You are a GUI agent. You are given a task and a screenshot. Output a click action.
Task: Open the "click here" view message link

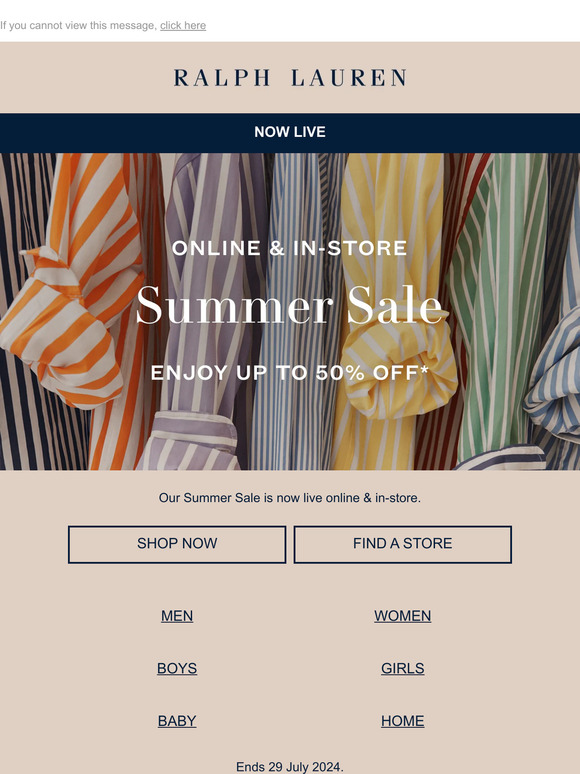pyautogui.click(x=183, y=25)
